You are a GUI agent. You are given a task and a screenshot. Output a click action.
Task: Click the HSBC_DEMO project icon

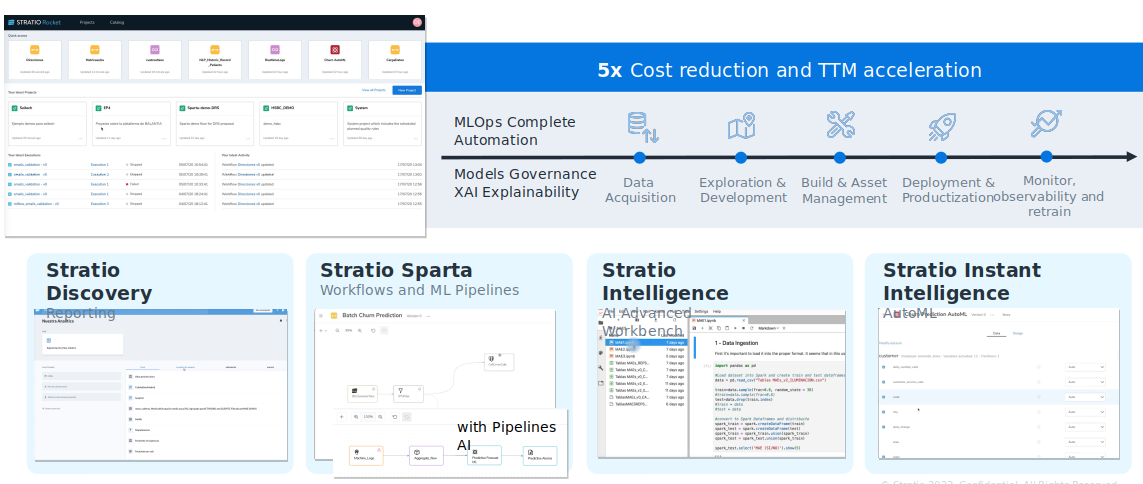click(x=266, y=108)
